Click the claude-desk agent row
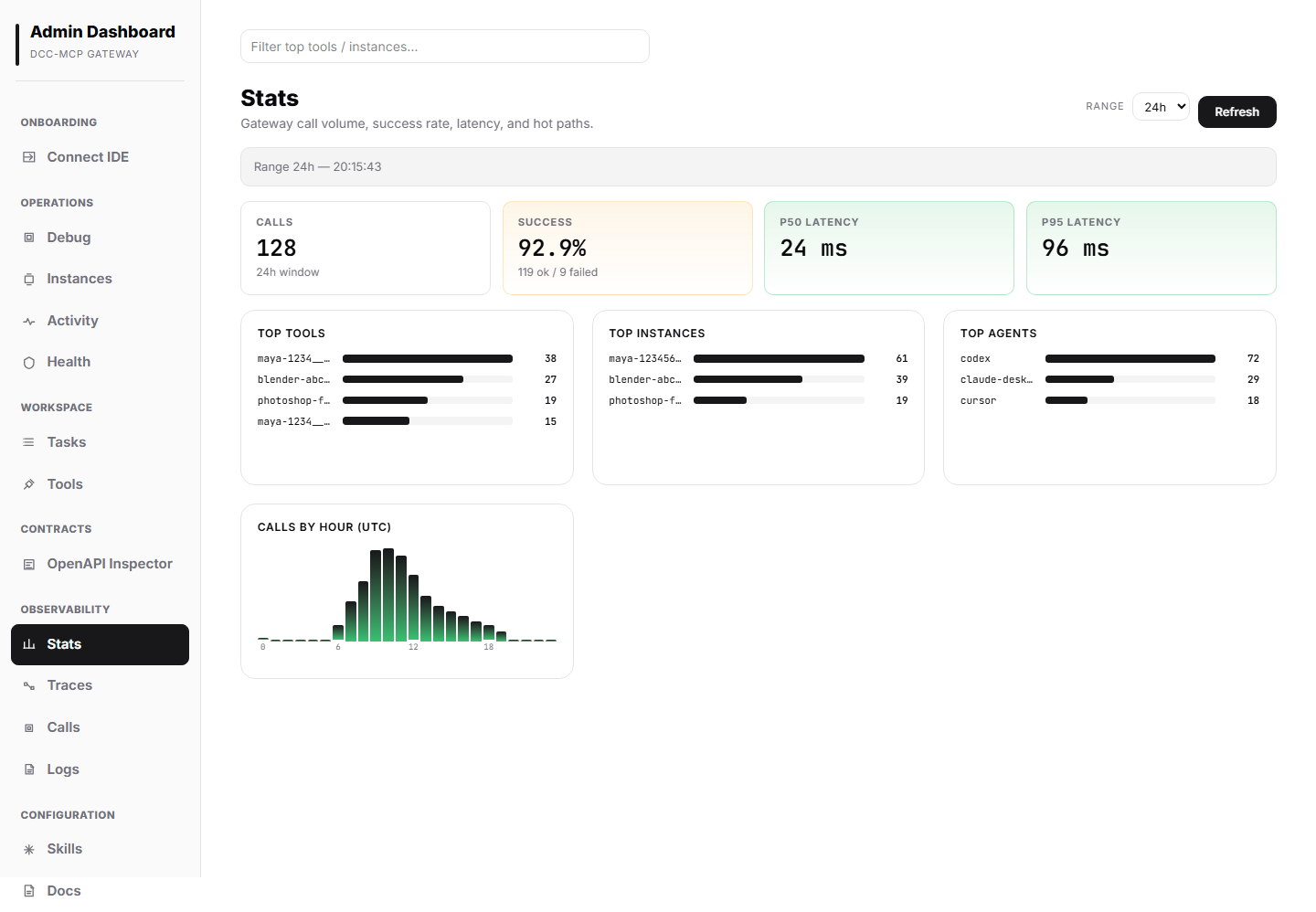Viewport: 1316px width, 912px height. [x=1109, y=379]
